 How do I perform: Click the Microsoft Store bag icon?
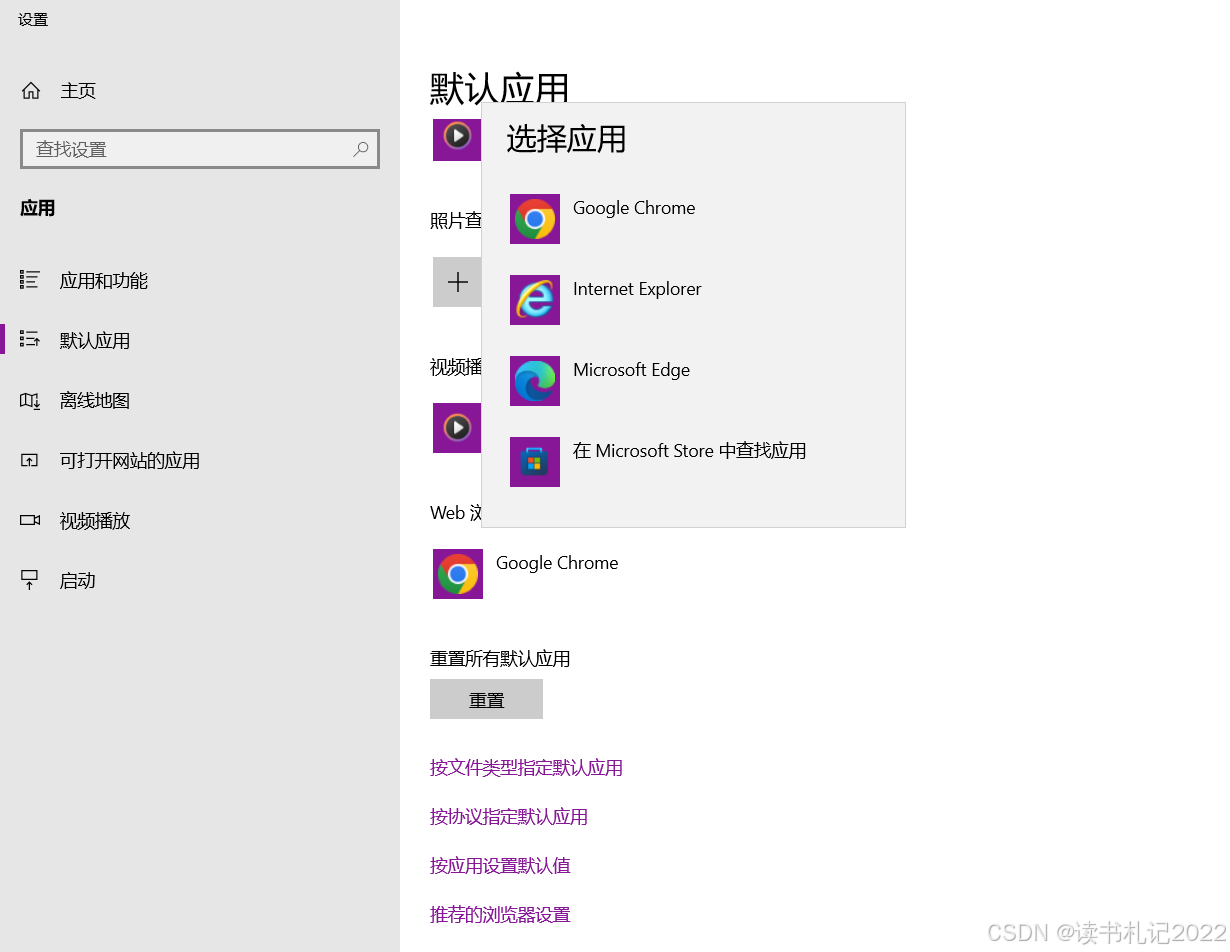click(x=535, y=462)
